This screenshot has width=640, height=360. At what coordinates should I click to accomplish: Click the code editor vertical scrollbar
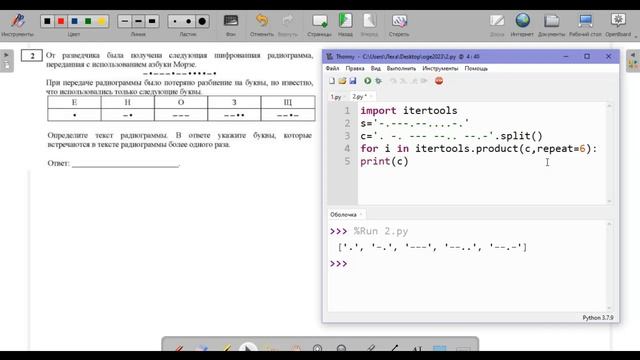coord(609,153)
